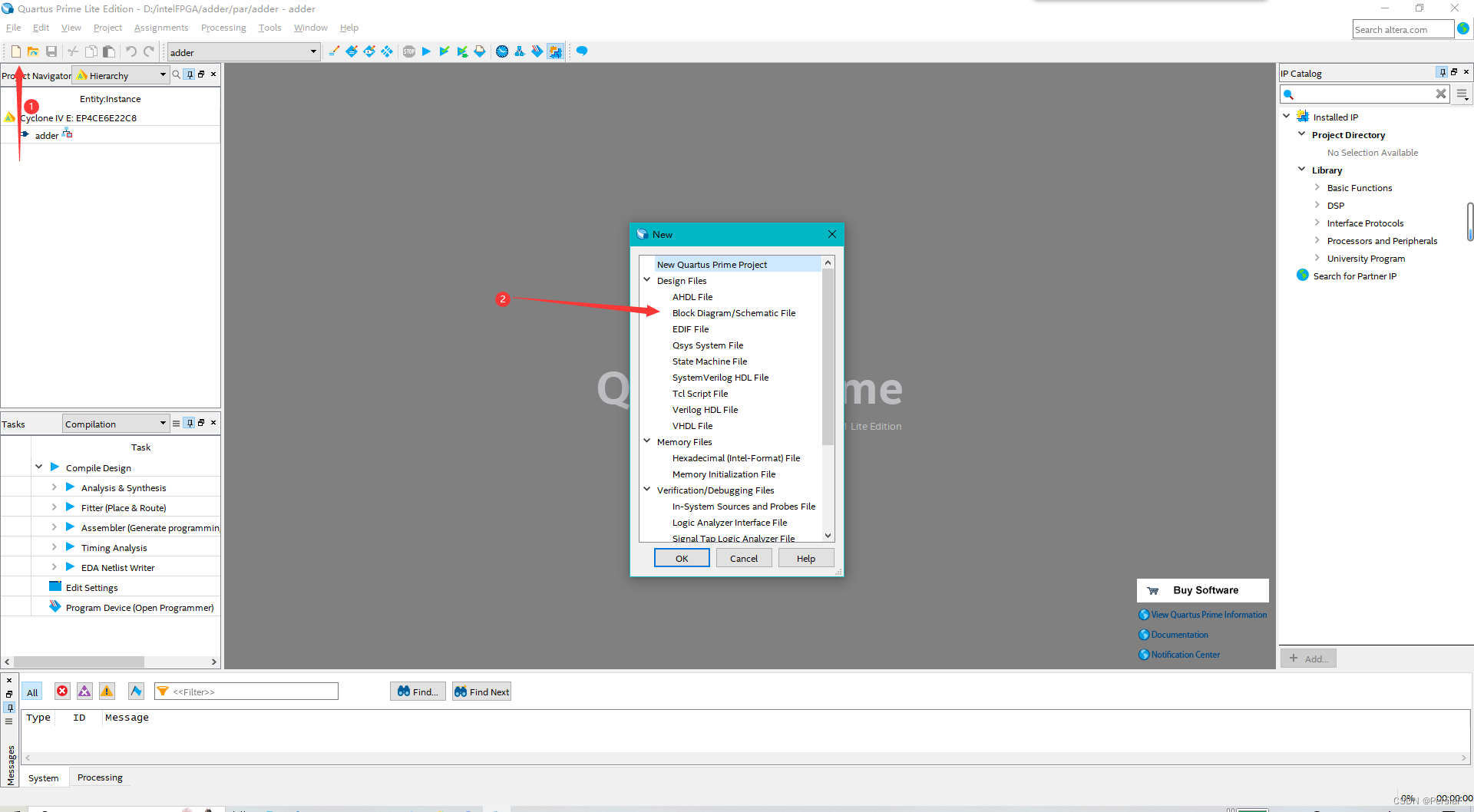The height and width of the screenshot is (812, 1474).
Task: Click Start Analysis & Synthesis check icon
Action: click(x=444, y=51)
